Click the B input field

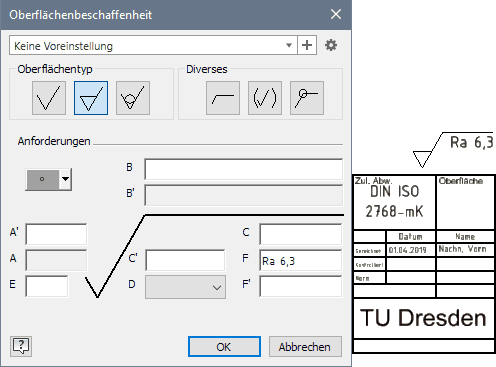[x=244, y=169]
